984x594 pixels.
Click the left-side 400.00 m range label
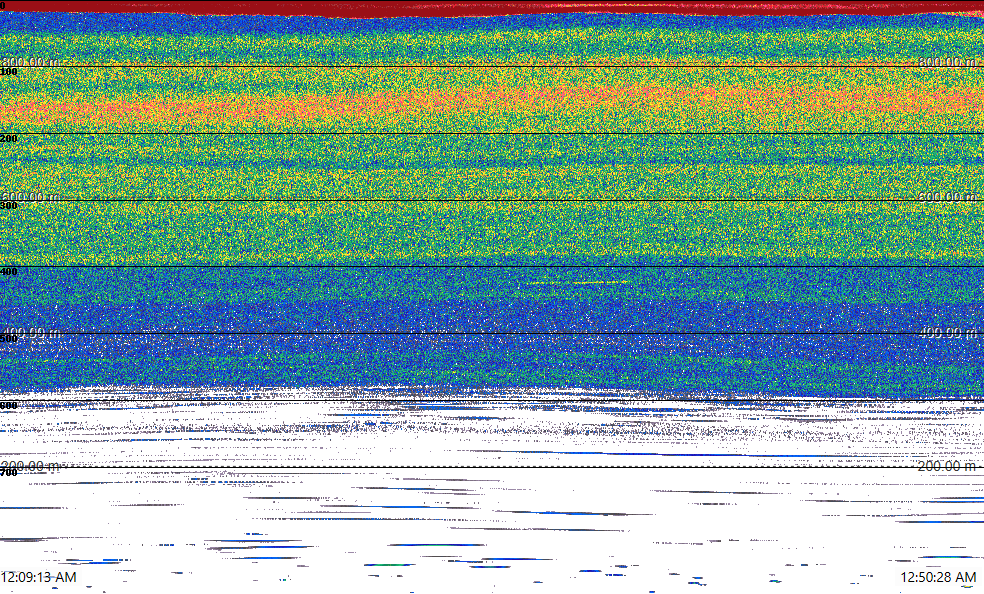click(31, 332)
